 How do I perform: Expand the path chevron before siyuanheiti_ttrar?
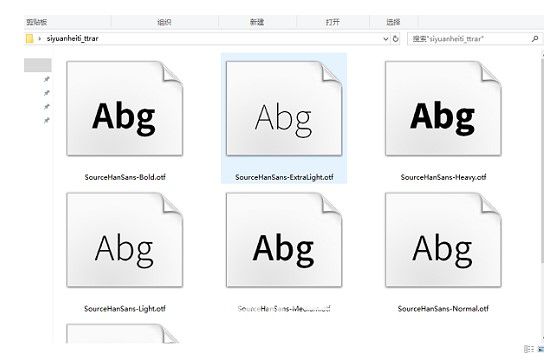[x=40, y=38]
